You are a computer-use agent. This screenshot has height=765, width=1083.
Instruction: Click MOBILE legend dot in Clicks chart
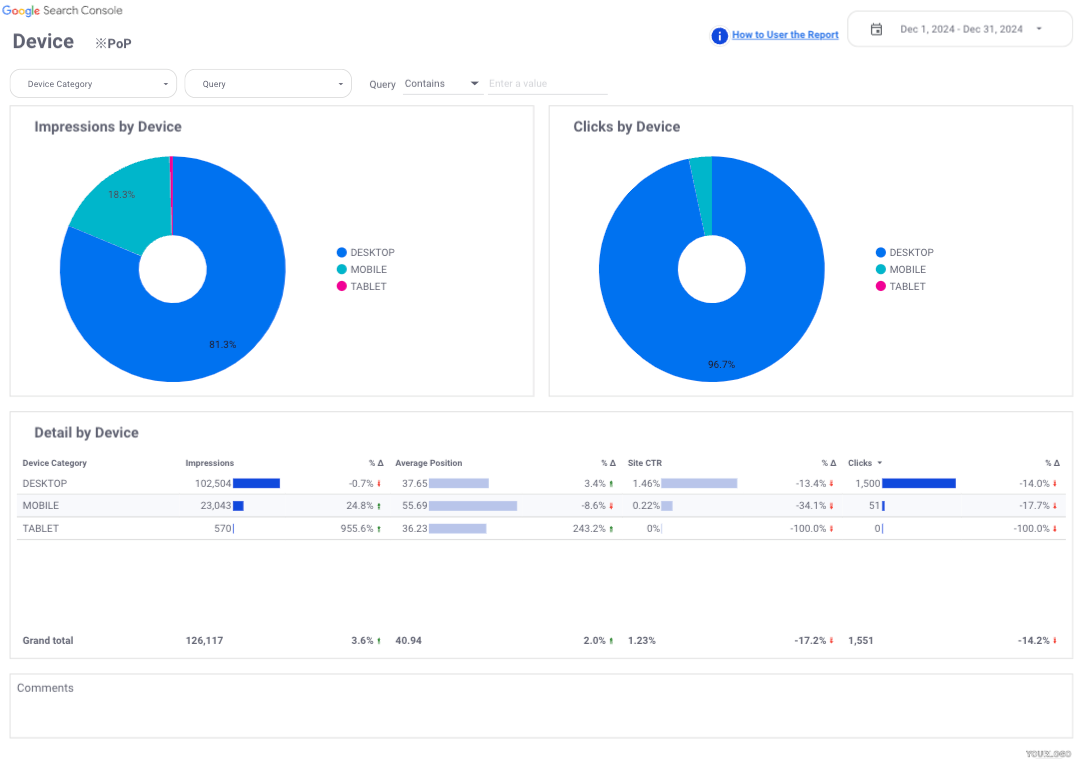pyautogui.click(x=881, y=270)
